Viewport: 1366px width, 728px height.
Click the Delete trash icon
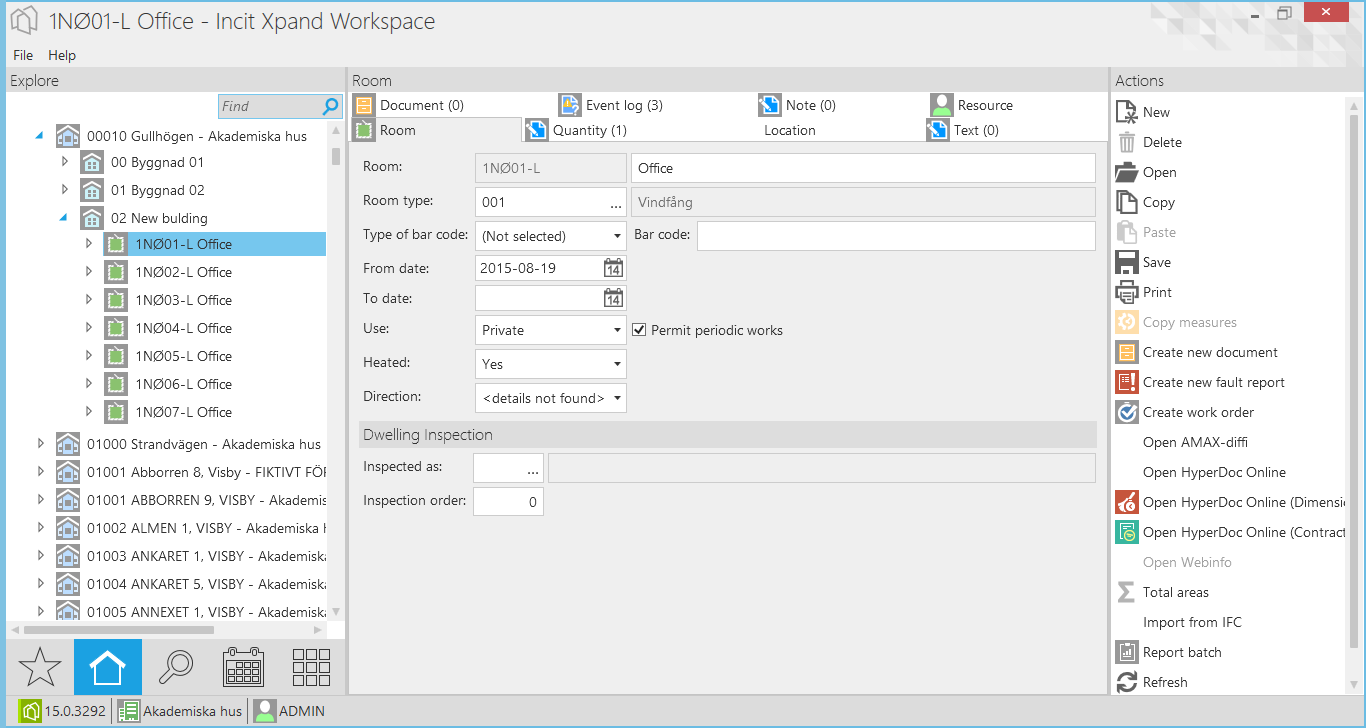point(1127,142)
